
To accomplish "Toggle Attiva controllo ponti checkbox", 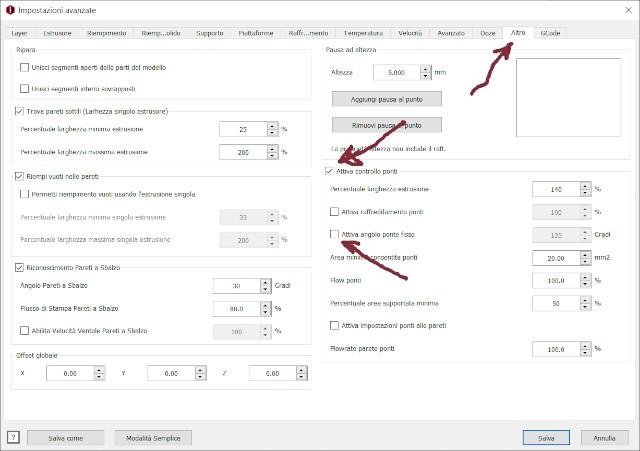I will pos(329,171).
